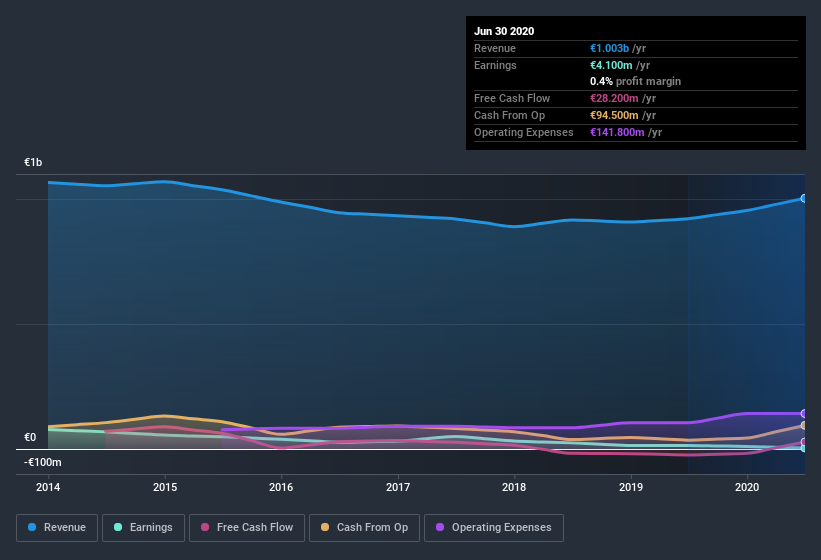Screen dimensions: 821x560
Task: Toggle the Operating Expenses legend button
Action: point(494,528)
